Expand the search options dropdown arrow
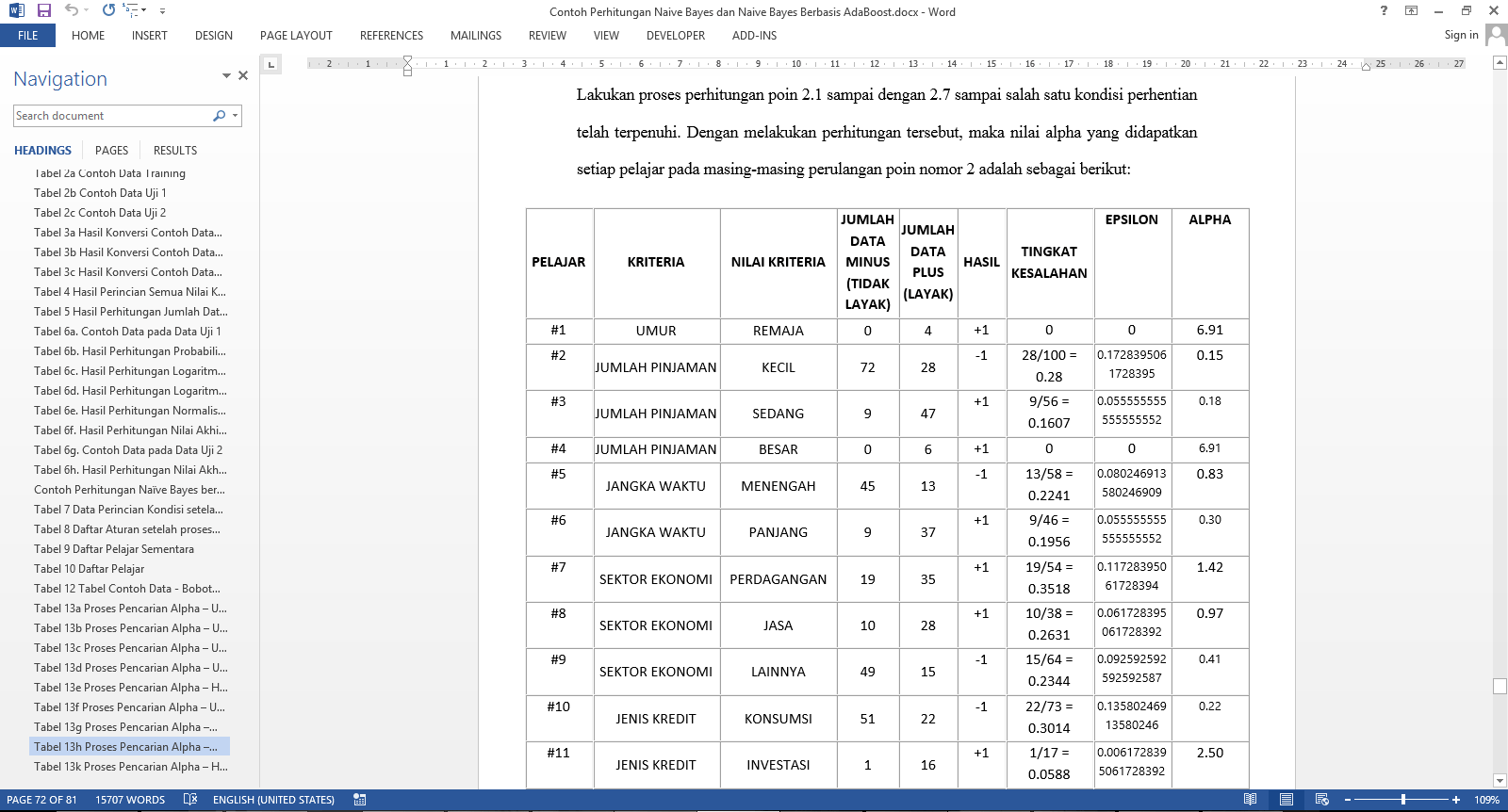Viewport: 1508px width, 812px height. 235,116
